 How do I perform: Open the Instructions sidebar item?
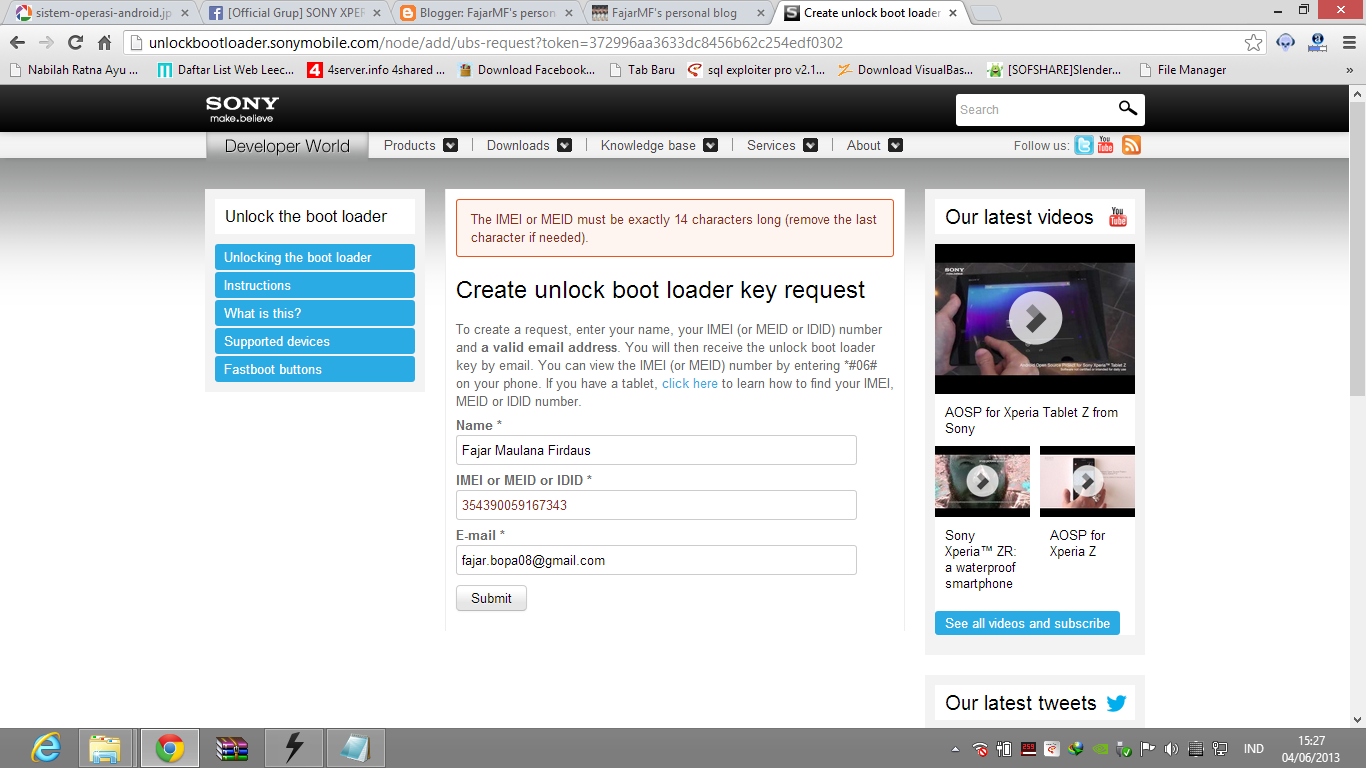315,285
